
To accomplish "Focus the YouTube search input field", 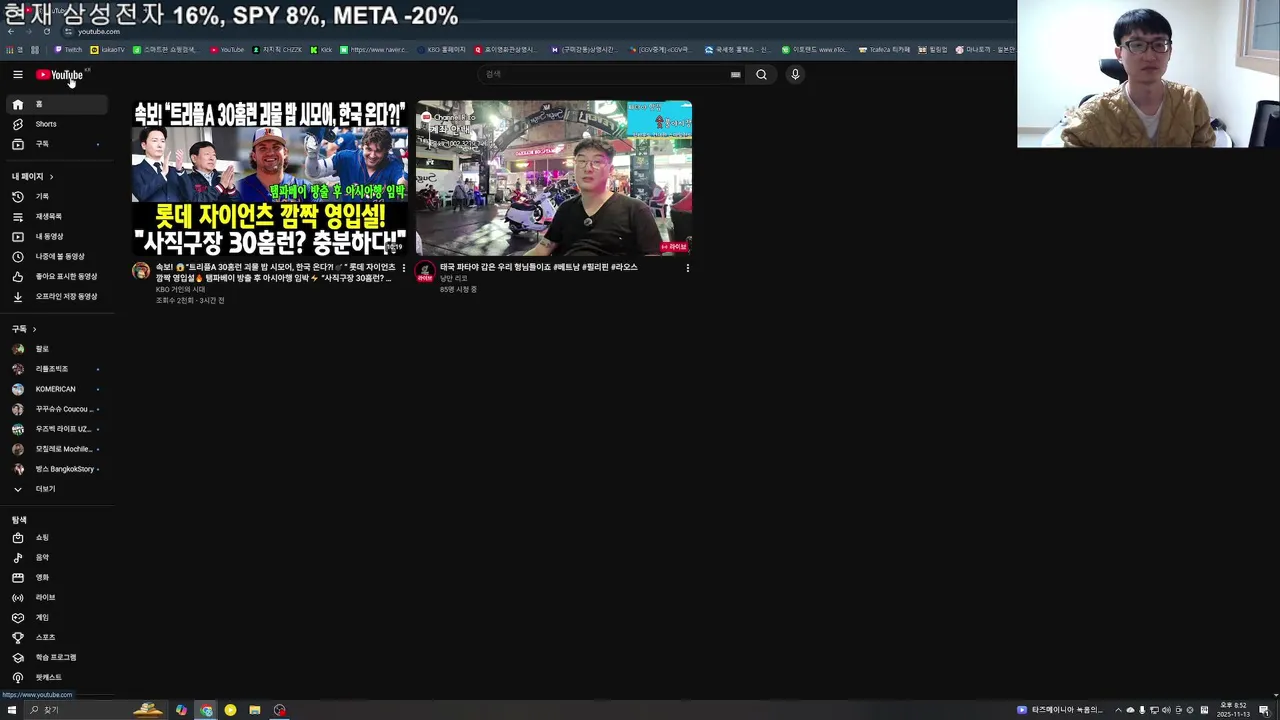I will coord(605,74).
